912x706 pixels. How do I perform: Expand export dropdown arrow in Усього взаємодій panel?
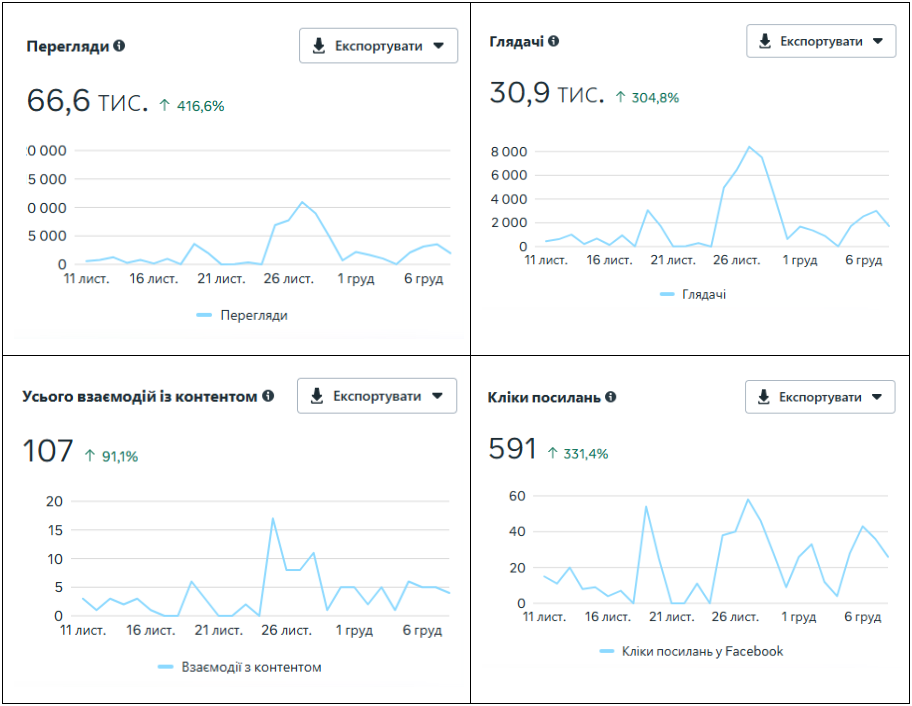tap(437, 396)
